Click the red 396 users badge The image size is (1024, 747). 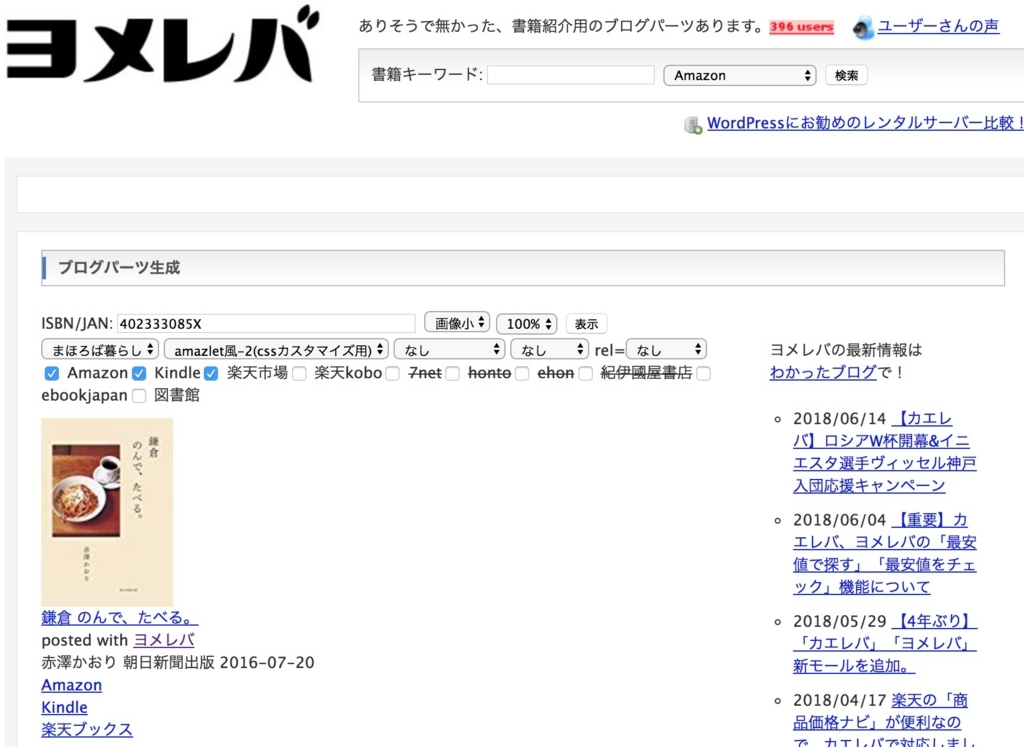801,27
